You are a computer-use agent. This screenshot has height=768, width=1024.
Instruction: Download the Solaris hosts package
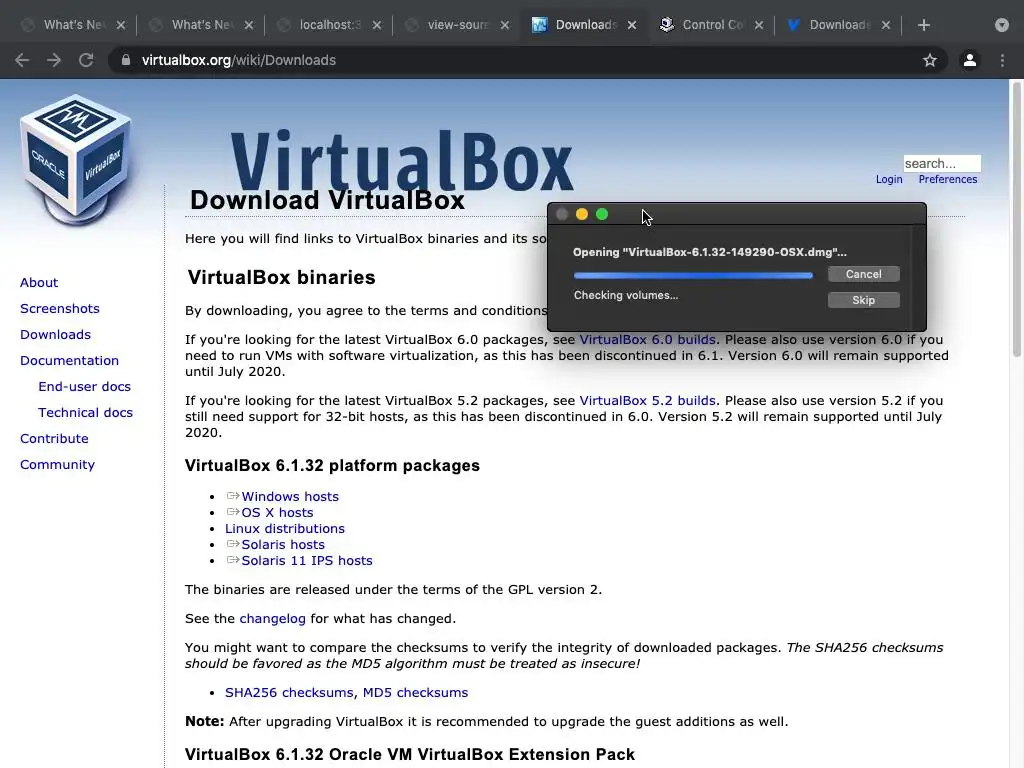coord(283,545)
